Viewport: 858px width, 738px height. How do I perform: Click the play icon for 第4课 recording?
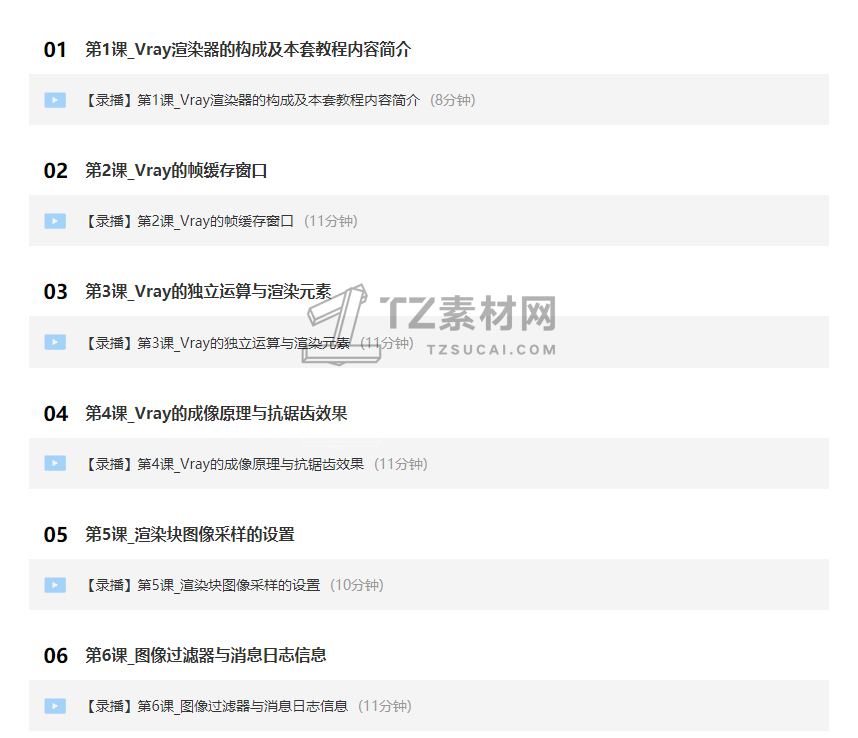tap(55, 463)
